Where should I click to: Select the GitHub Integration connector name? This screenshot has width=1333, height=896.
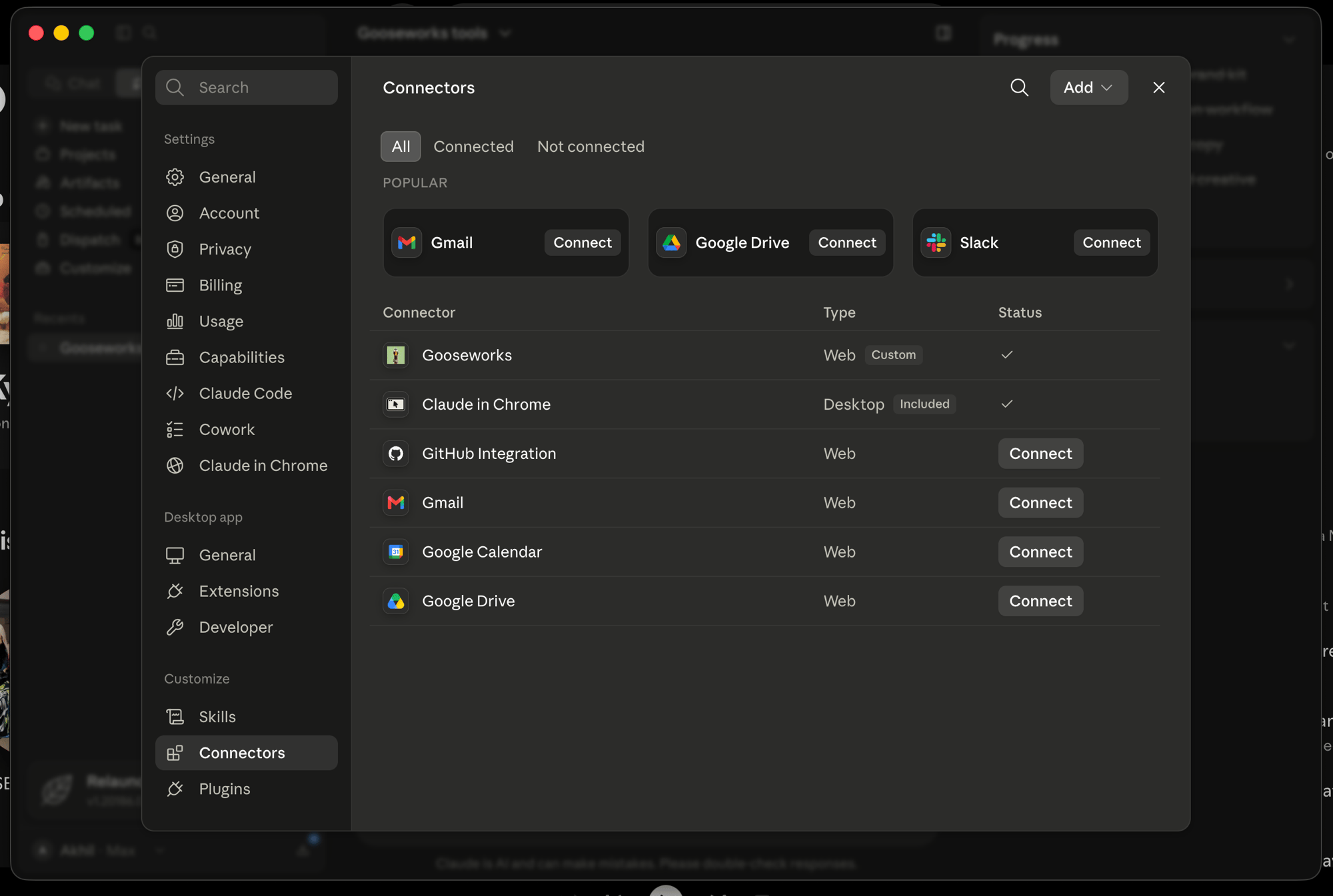[489, 454]
